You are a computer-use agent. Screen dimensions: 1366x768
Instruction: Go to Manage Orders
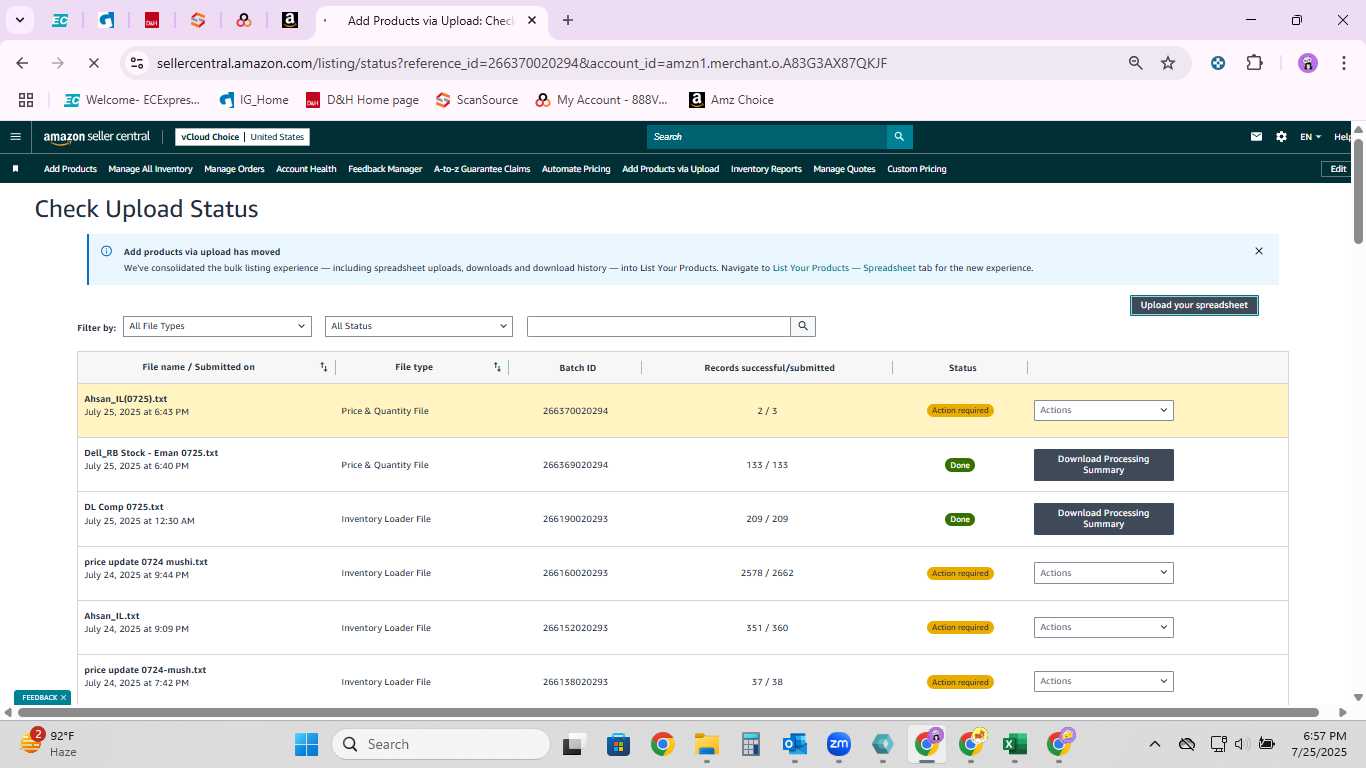pyautogui.click(x=234, y=169)
